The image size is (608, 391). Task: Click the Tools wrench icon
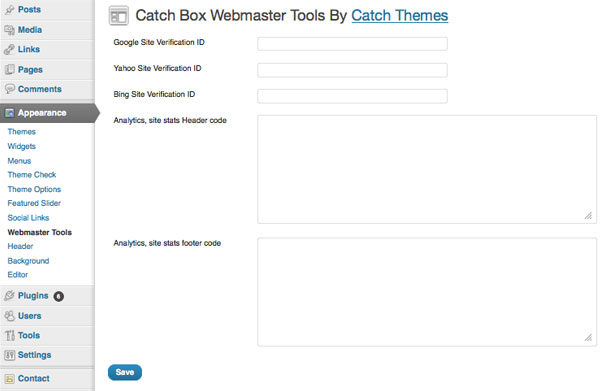(x=9, y=335)
